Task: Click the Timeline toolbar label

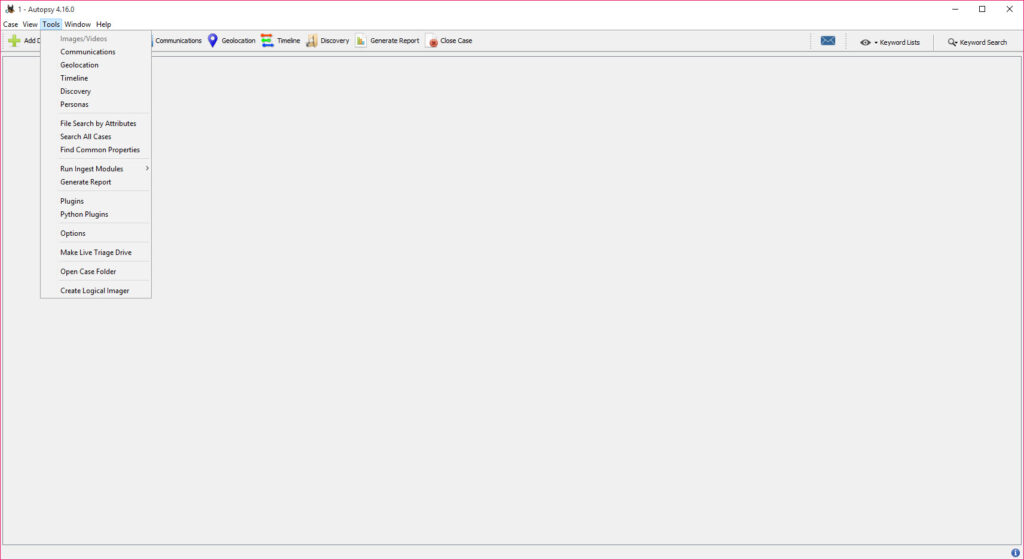Action: (288, 40)
